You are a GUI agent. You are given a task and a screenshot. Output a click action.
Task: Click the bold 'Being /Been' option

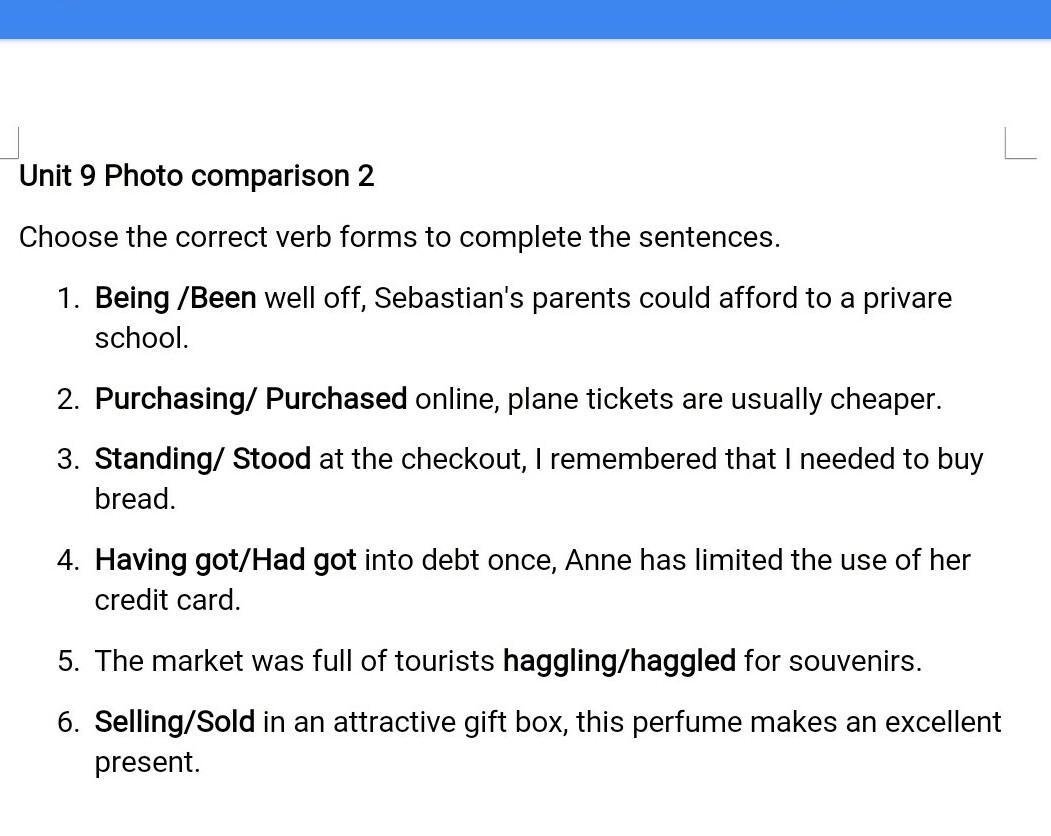click(175, 298)
